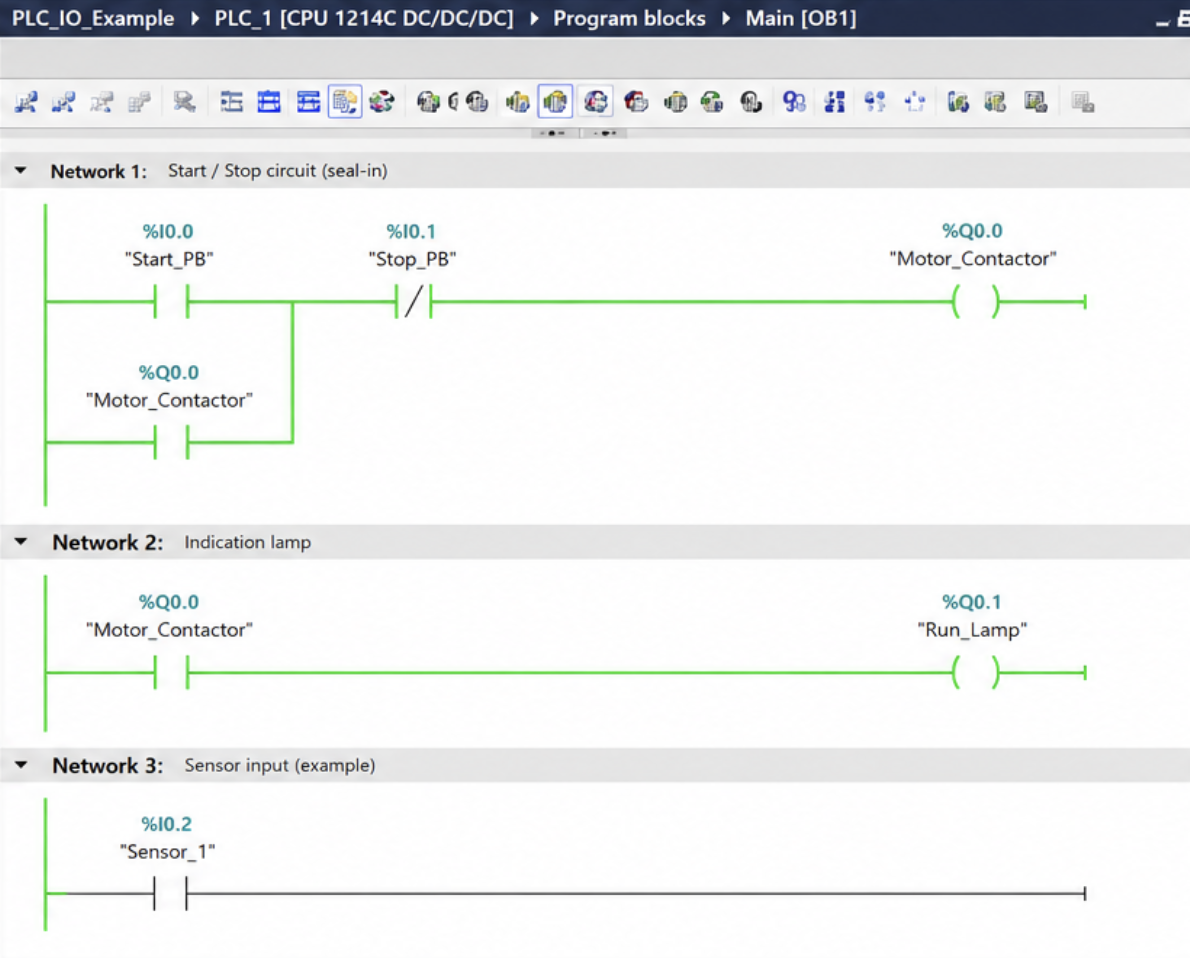Click the blue 98 numbered toolbar icon
Screen dimensions: 1190x958
[794, 102]
